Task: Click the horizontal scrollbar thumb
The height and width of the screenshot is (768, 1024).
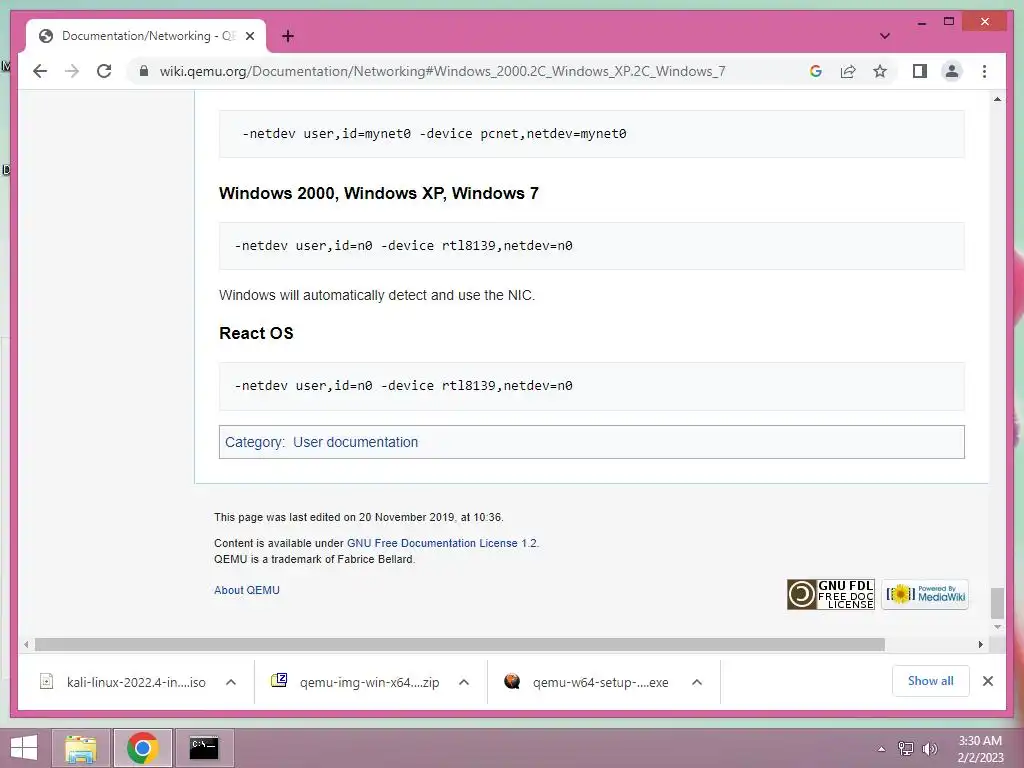Action: point(460,645)
